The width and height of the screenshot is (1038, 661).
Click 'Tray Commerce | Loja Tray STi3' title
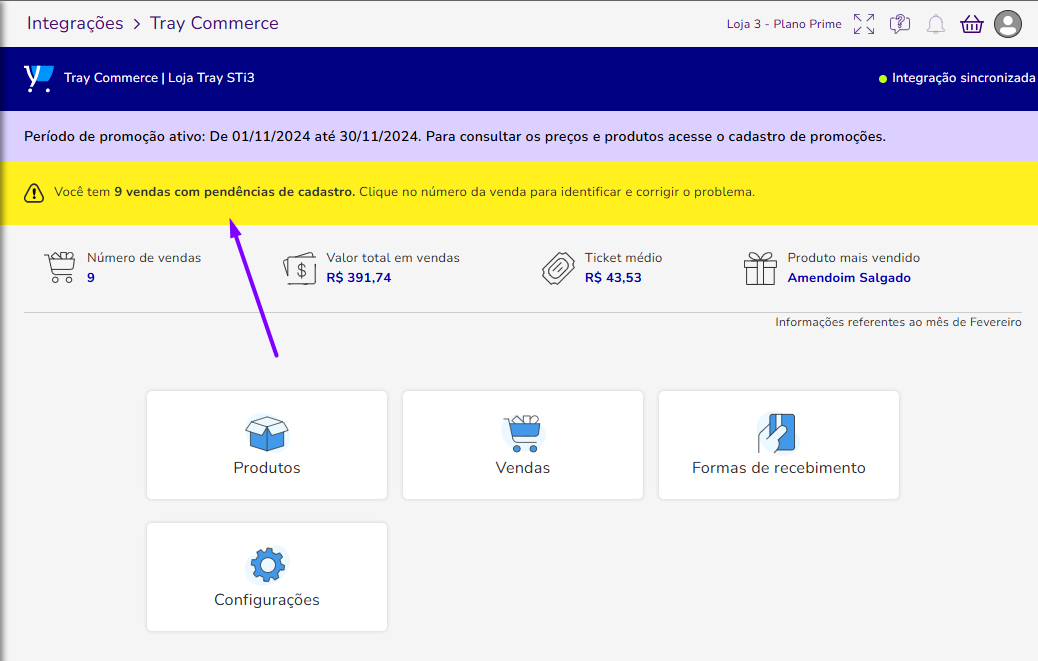[x=159, y=77]
